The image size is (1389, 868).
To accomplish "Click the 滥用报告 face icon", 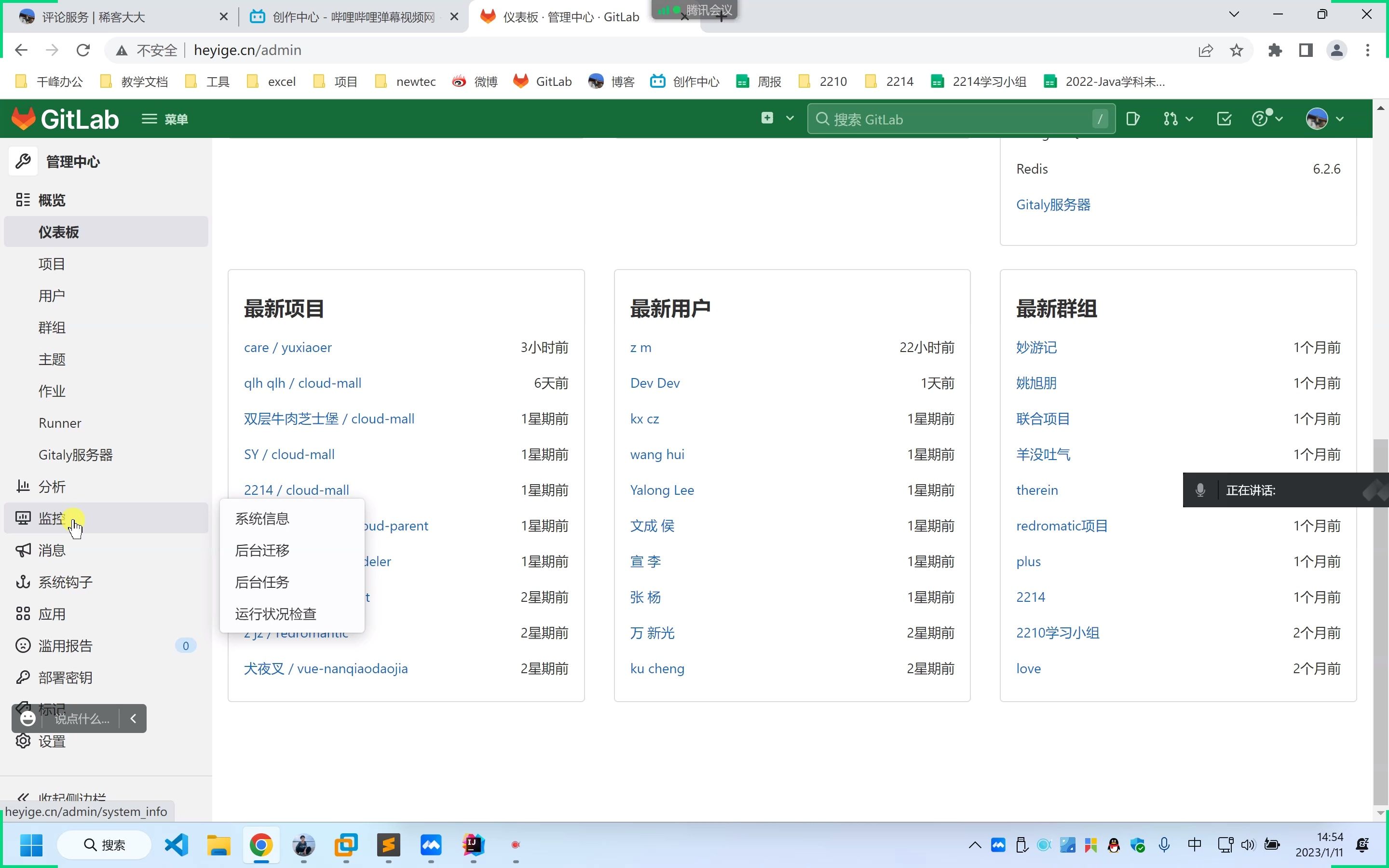I will point(23,645).
